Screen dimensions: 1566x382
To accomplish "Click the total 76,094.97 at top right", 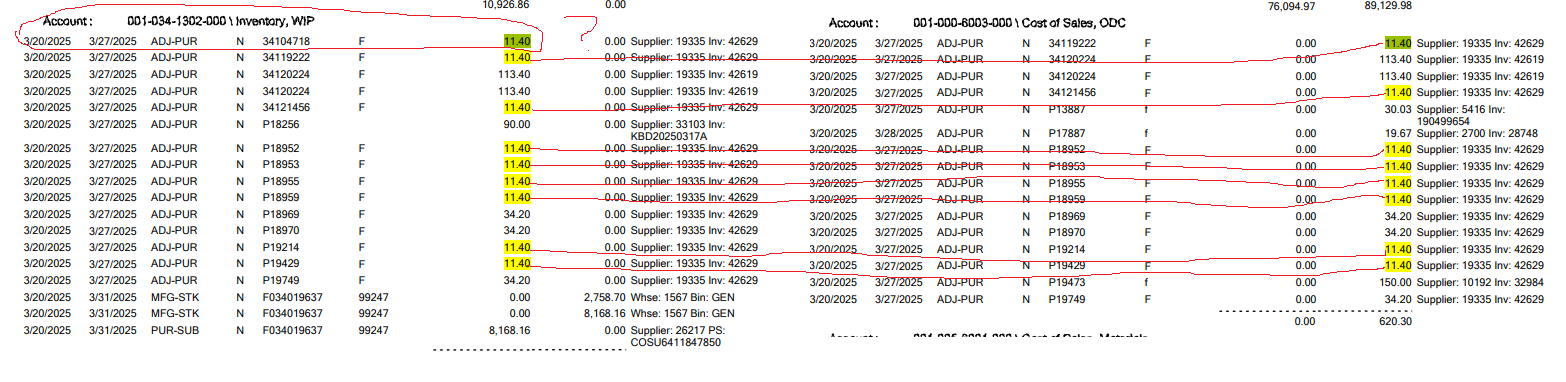I will (x=1291, y=6).
